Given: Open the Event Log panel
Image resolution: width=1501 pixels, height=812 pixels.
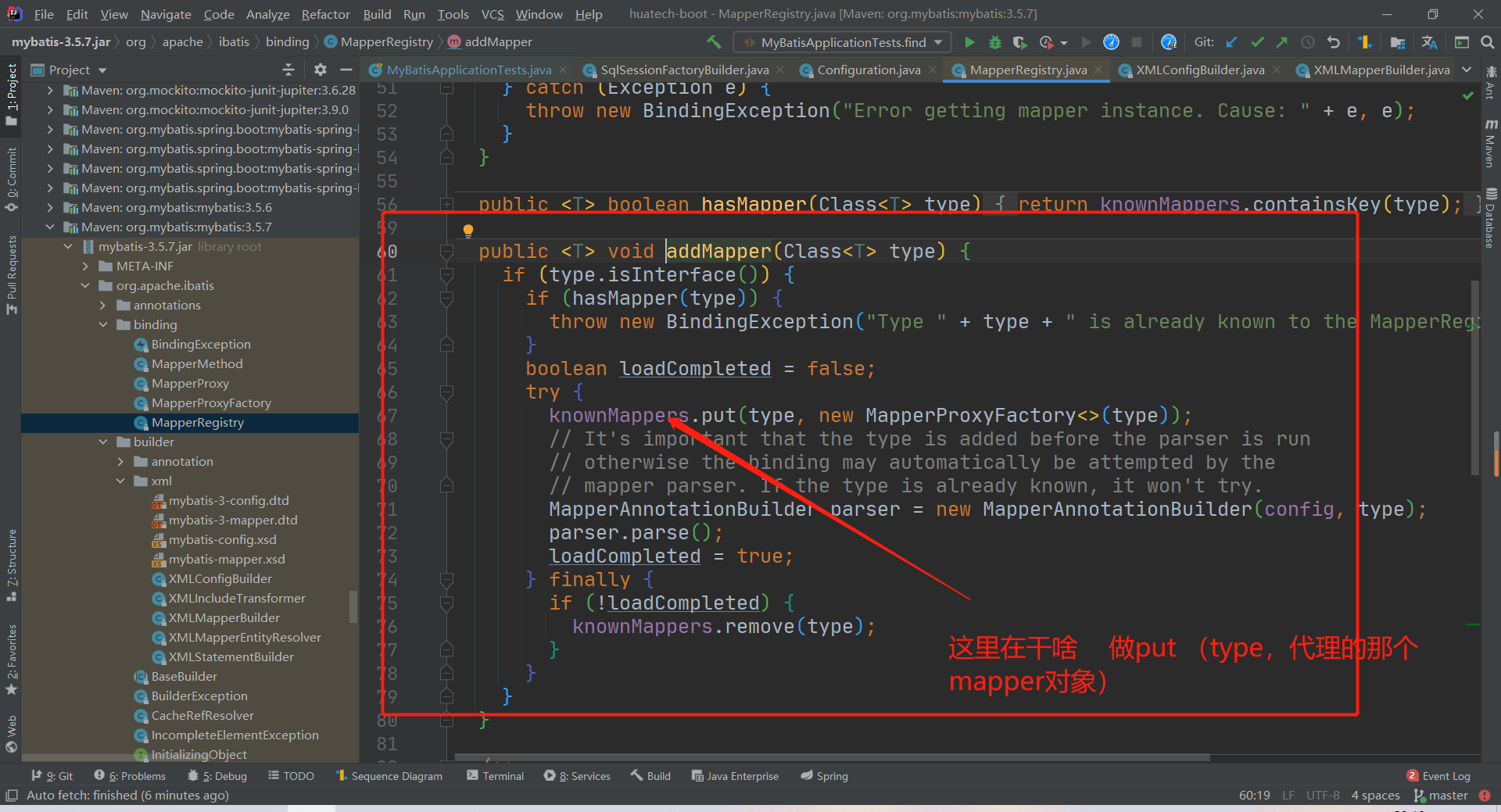Looking at the screenshot, I should (x=1438, y=776).
